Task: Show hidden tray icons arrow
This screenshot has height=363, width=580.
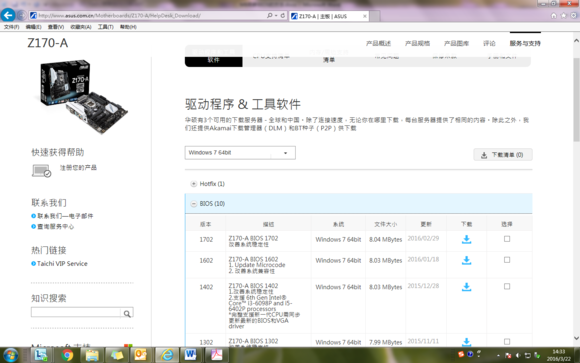Action: click(x=498, y=356)
